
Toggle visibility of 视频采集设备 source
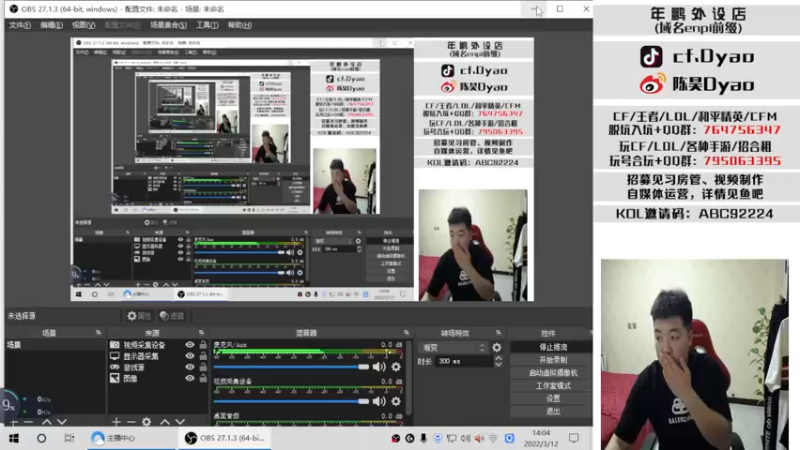(190, 345)
